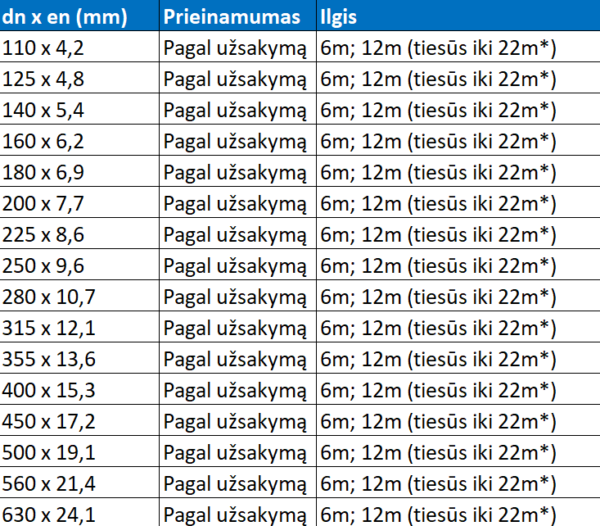Image resolution: width=600 pixels, height=526 pixels.
Task: Select the 355 x 13,6 cell
Action: click(79, 358)
